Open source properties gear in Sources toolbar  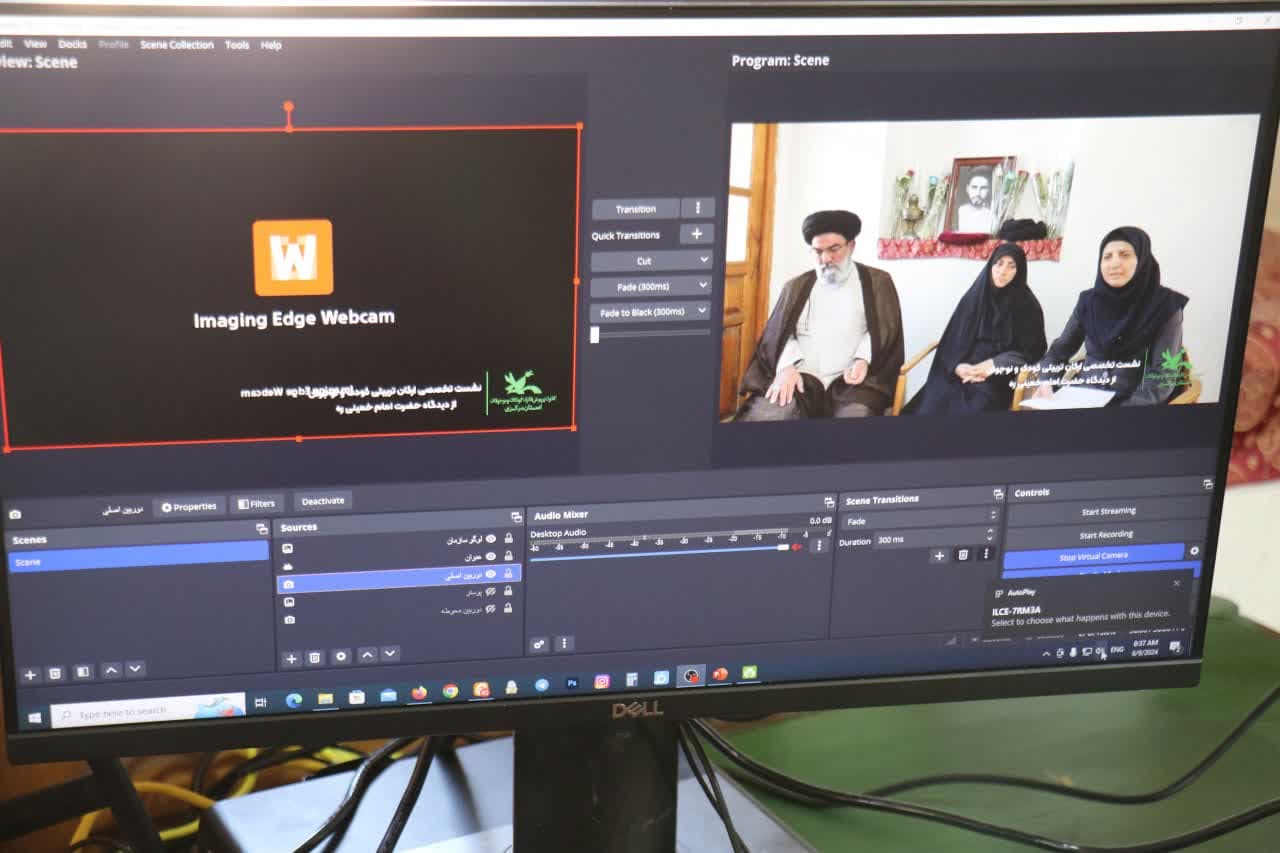click(341, 657)
